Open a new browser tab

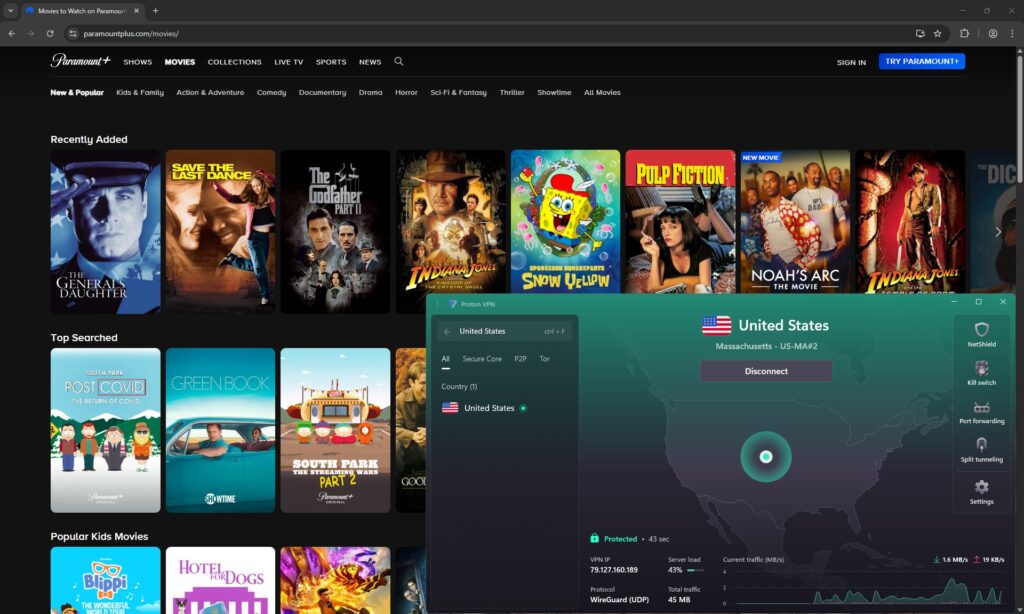pos(155,10)
